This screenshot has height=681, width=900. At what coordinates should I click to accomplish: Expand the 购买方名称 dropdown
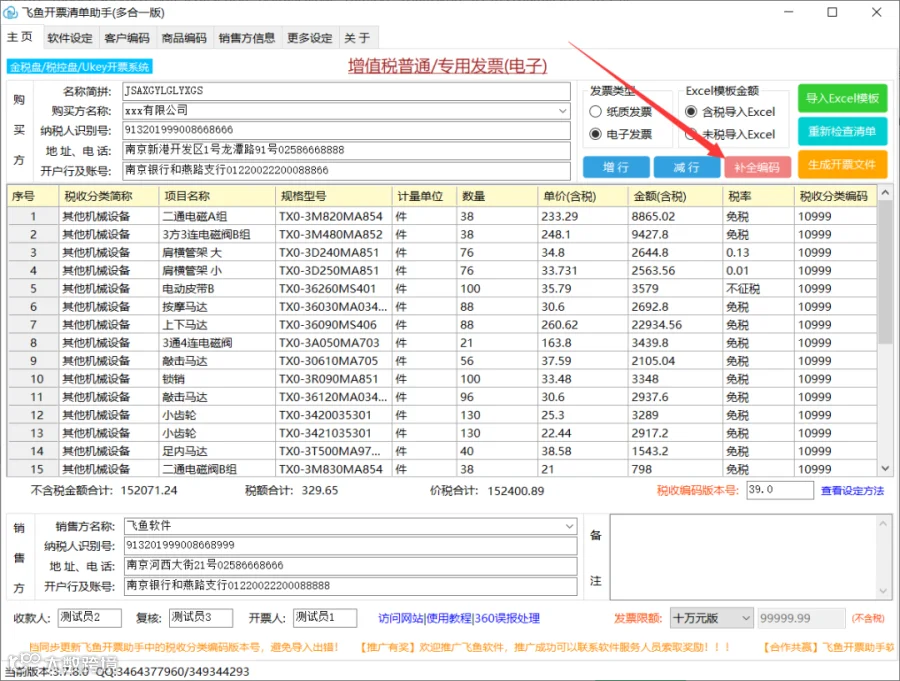click(563, 110)
